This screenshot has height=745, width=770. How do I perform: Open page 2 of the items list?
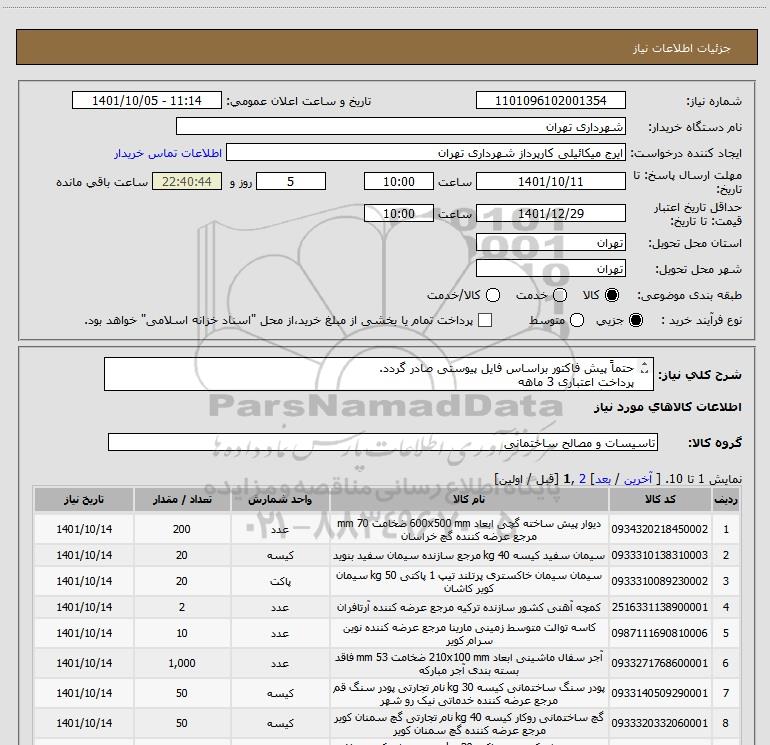coord(582,479)
